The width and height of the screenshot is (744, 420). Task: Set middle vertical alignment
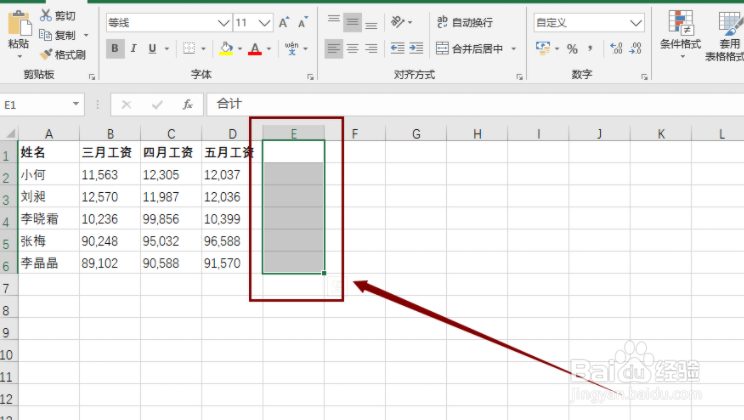[353, 22]
